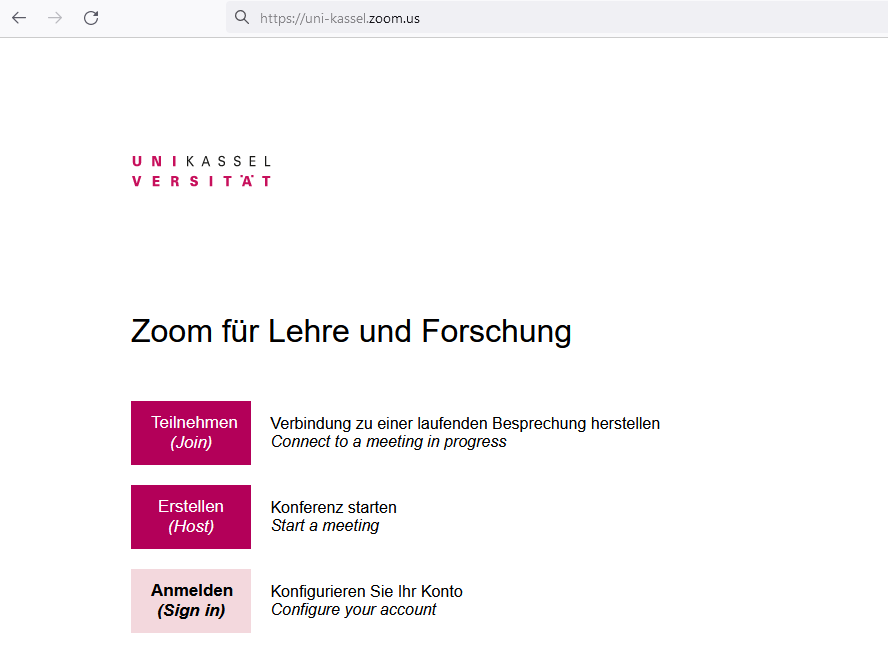Click 'Start a meeting' description text
Viewport: 888px width, 659px height.
pyautogui.click(x=325, y=524)
